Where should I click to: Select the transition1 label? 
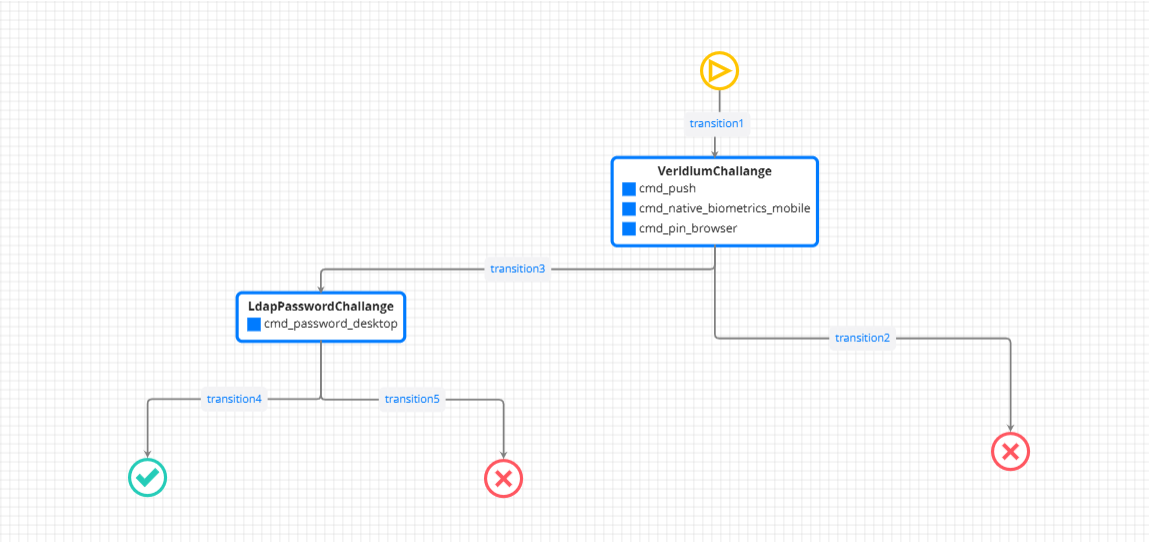[x=716, y=124]
